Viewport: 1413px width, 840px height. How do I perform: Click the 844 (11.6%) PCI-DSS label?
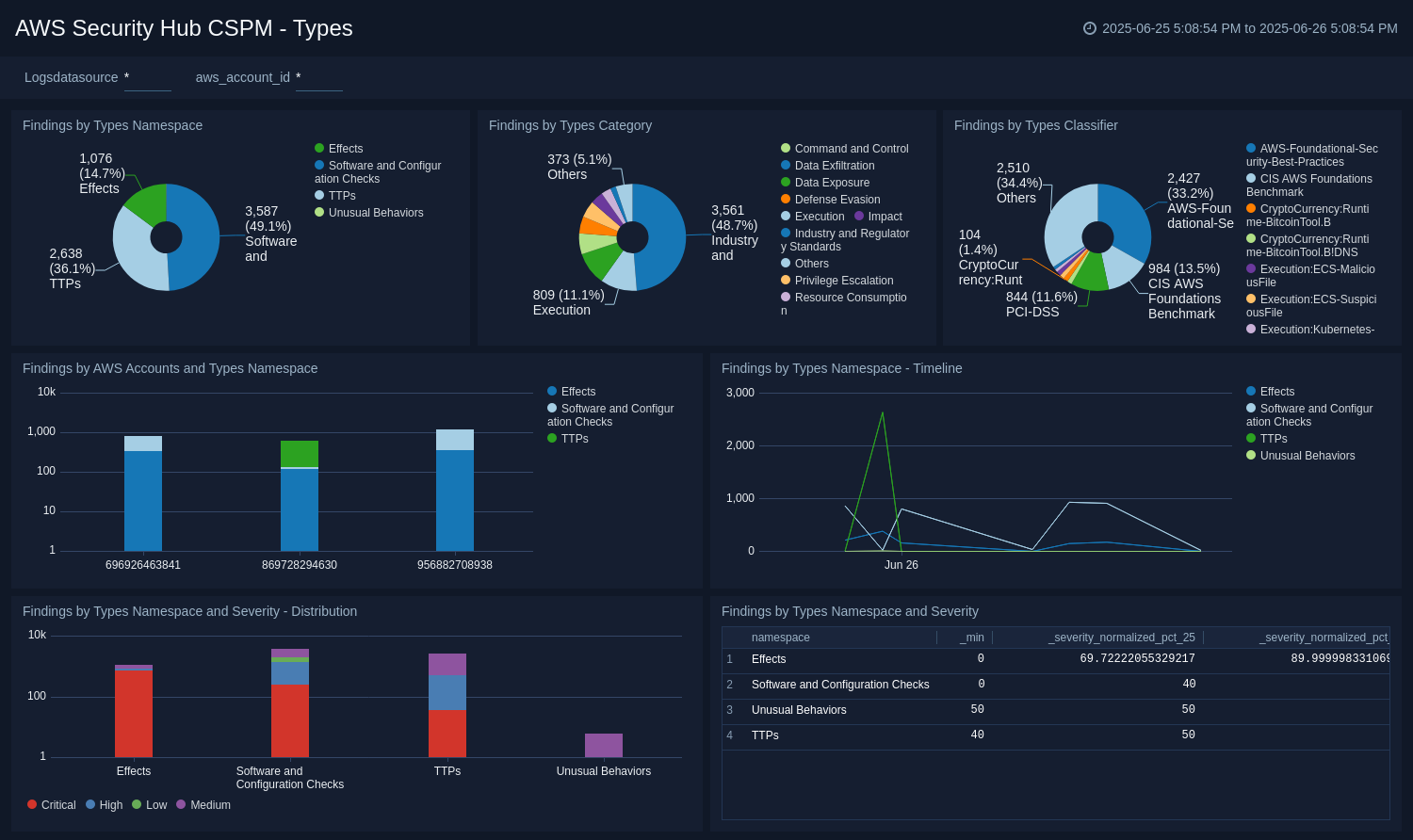click(x=1042, y=304)
